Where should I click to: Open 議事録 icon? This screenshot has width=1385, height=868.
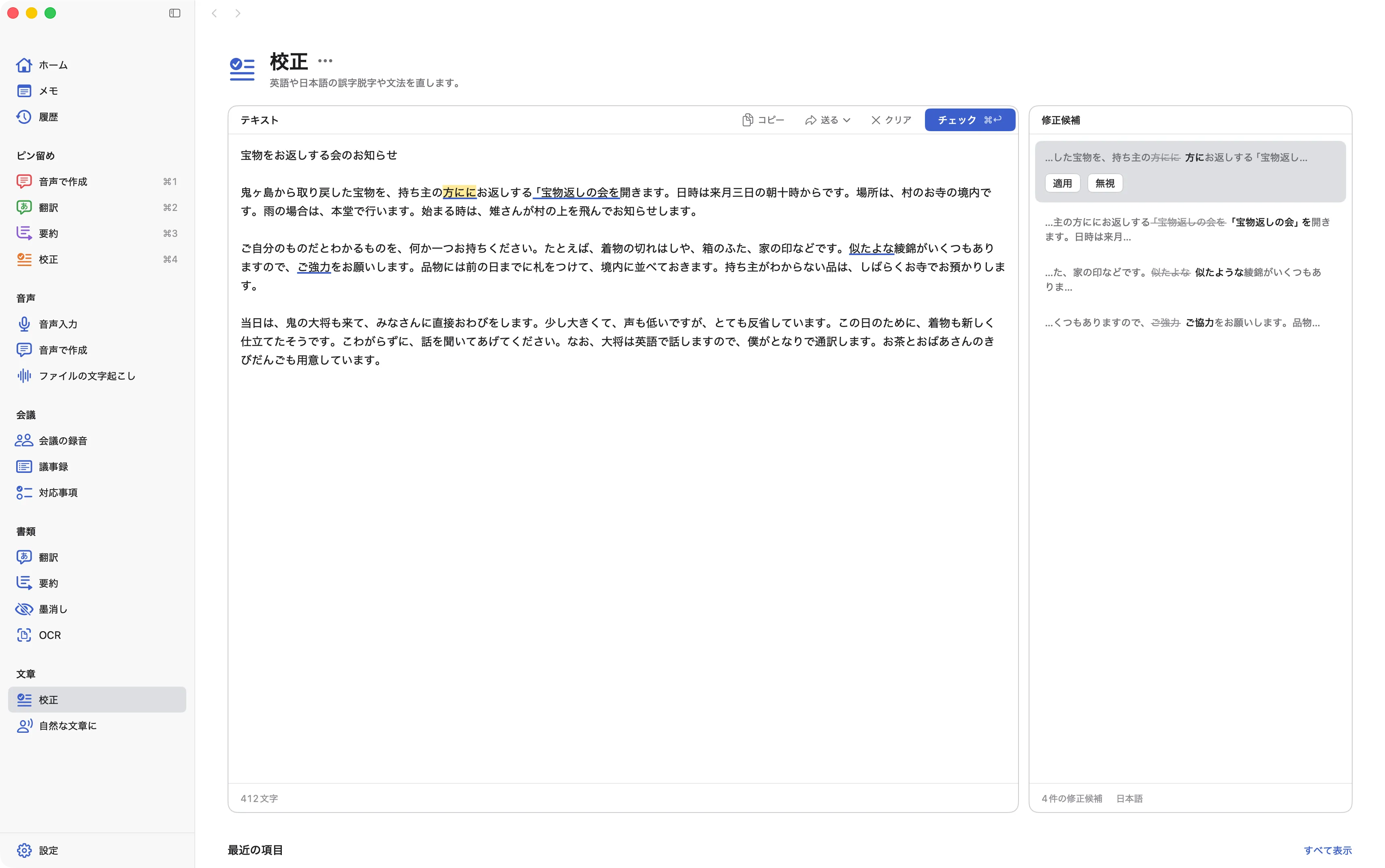tap(24, 466)
